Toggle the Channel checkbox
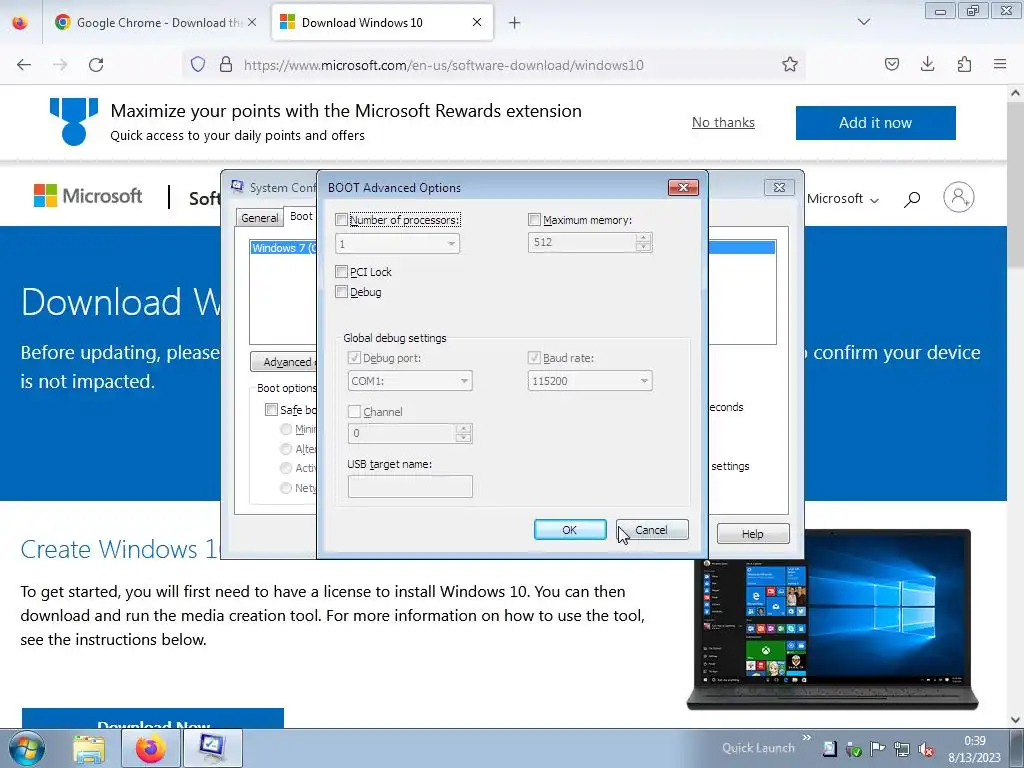The height and width of the screenshot is (768, 1024). pos(355,411)
